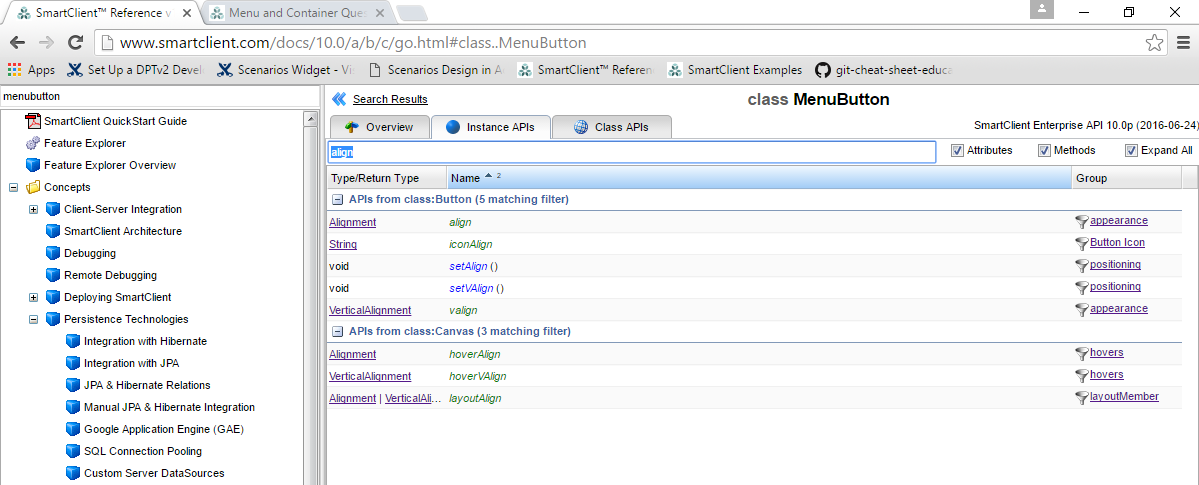The image size is (1199, 485).
Task: Open the String type link for iconAlign
Action: pos(343,245)
